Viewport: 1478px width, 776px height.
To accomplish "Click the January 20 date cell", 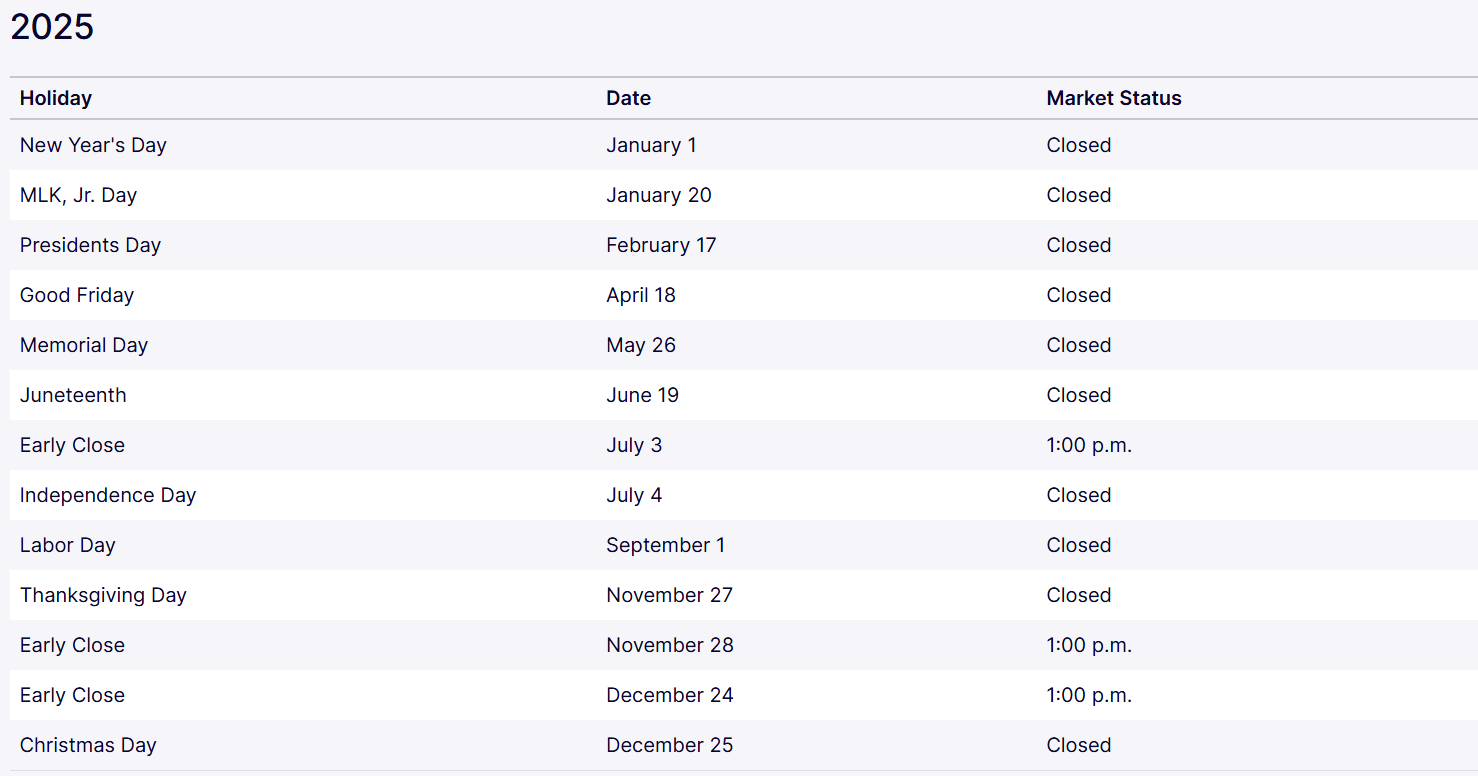I will 659,195.
